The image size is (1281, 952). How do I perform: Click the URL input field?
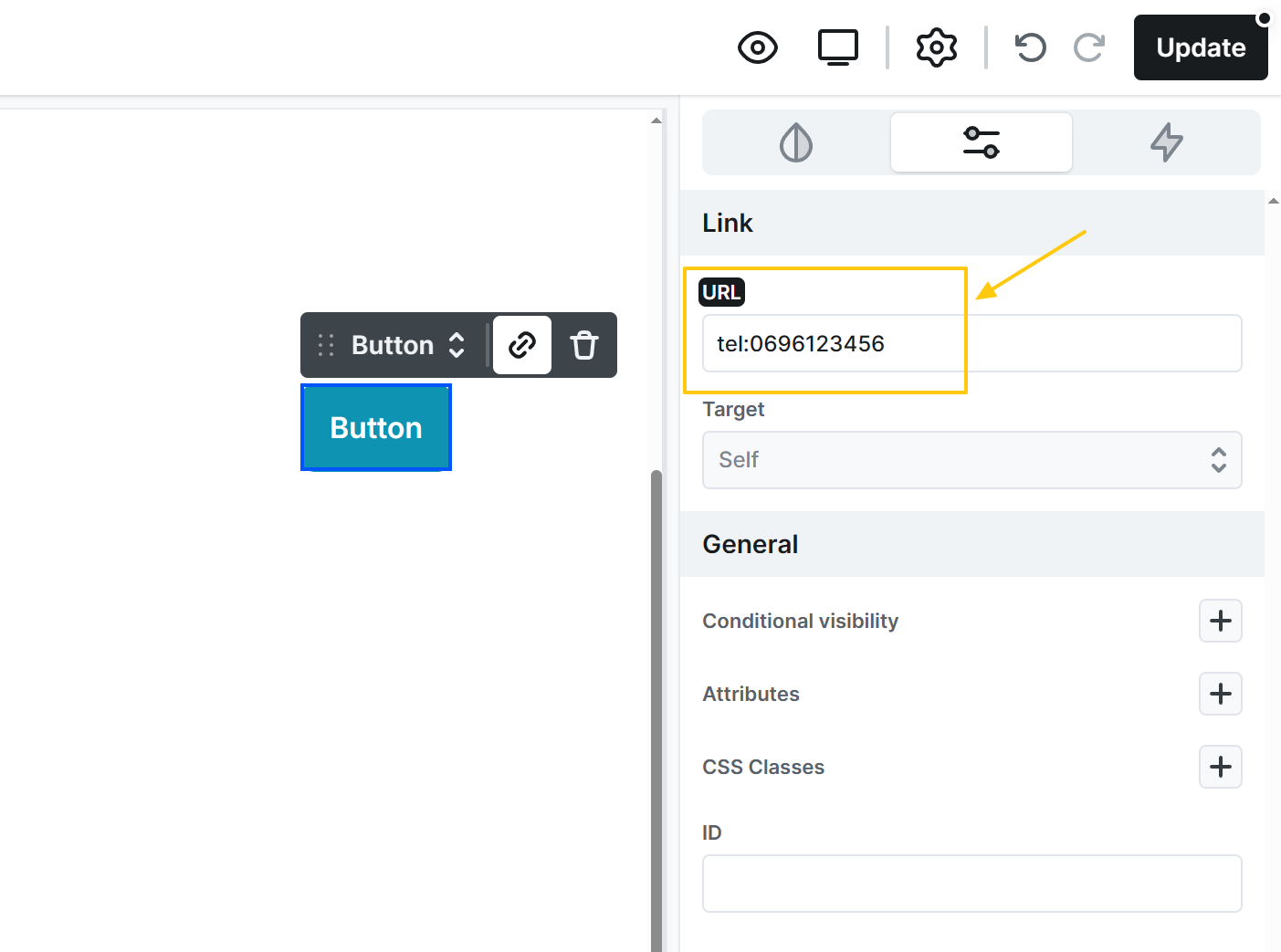[x=971, y=343]
